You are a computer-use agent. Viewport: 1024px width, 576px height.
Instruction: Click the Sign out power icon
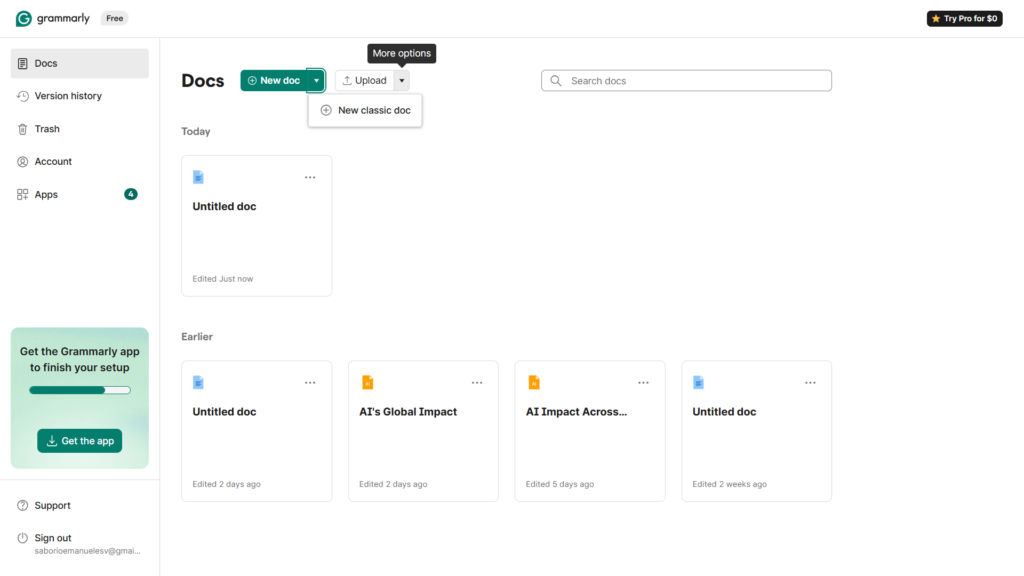coord(23,538)
